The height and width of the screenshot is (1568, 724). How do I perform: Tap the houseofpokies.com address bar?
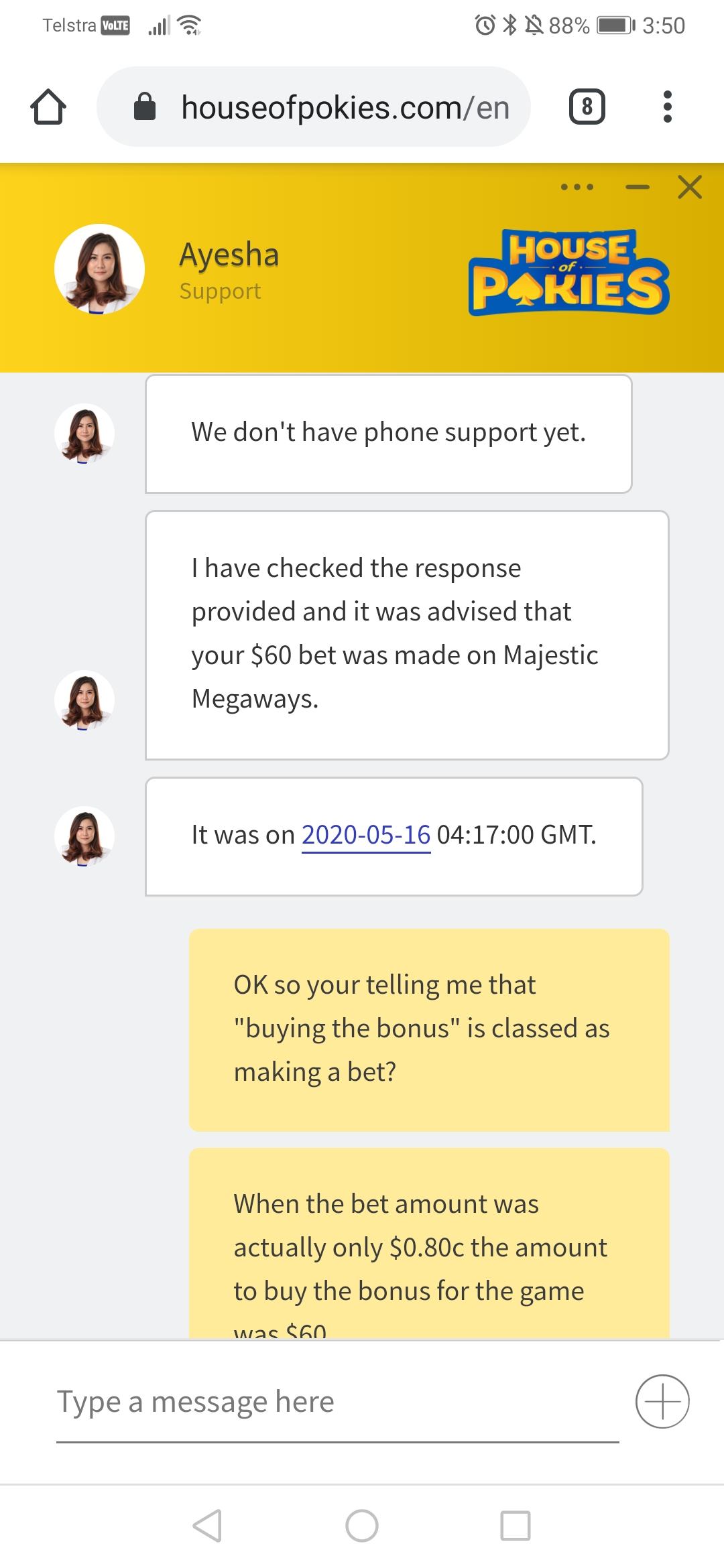(345, 107)
